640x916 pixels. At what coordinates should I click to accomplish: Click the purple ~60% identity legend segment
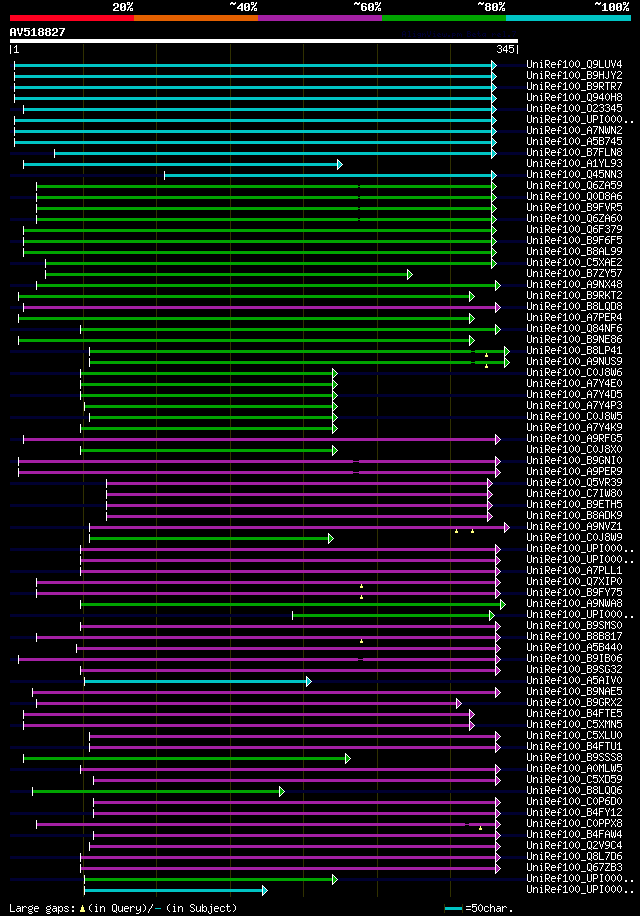320,18
